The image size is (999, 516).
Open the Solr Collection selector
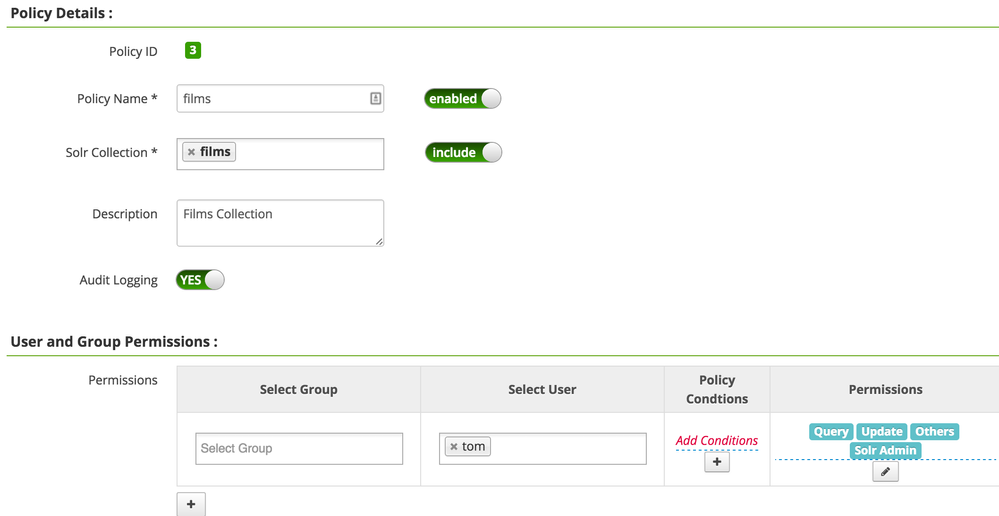pyautogui.click(x=308, y=153)
